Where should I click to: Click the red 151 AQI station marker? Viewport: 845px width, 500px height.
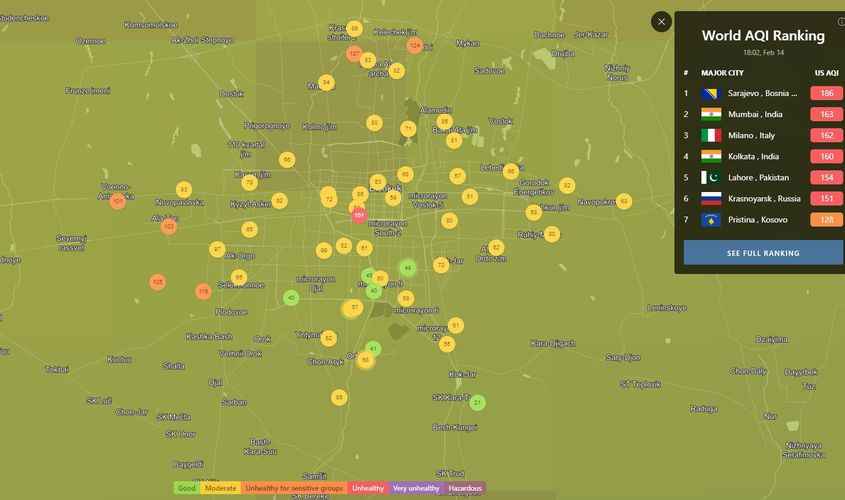click(x=359, y=215)
